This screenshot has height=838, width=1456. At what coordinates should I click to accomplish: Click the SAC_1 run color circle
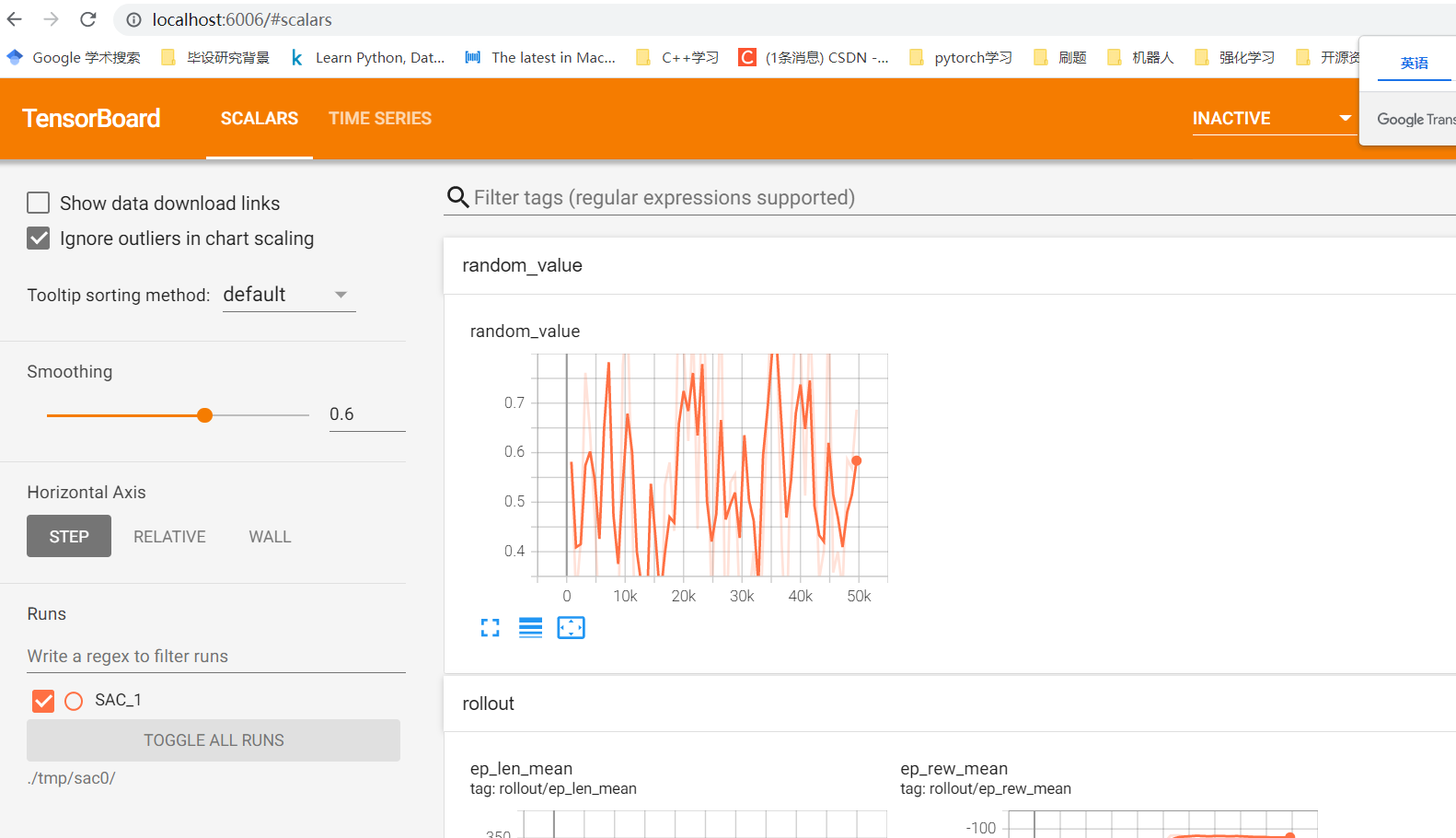75,701
